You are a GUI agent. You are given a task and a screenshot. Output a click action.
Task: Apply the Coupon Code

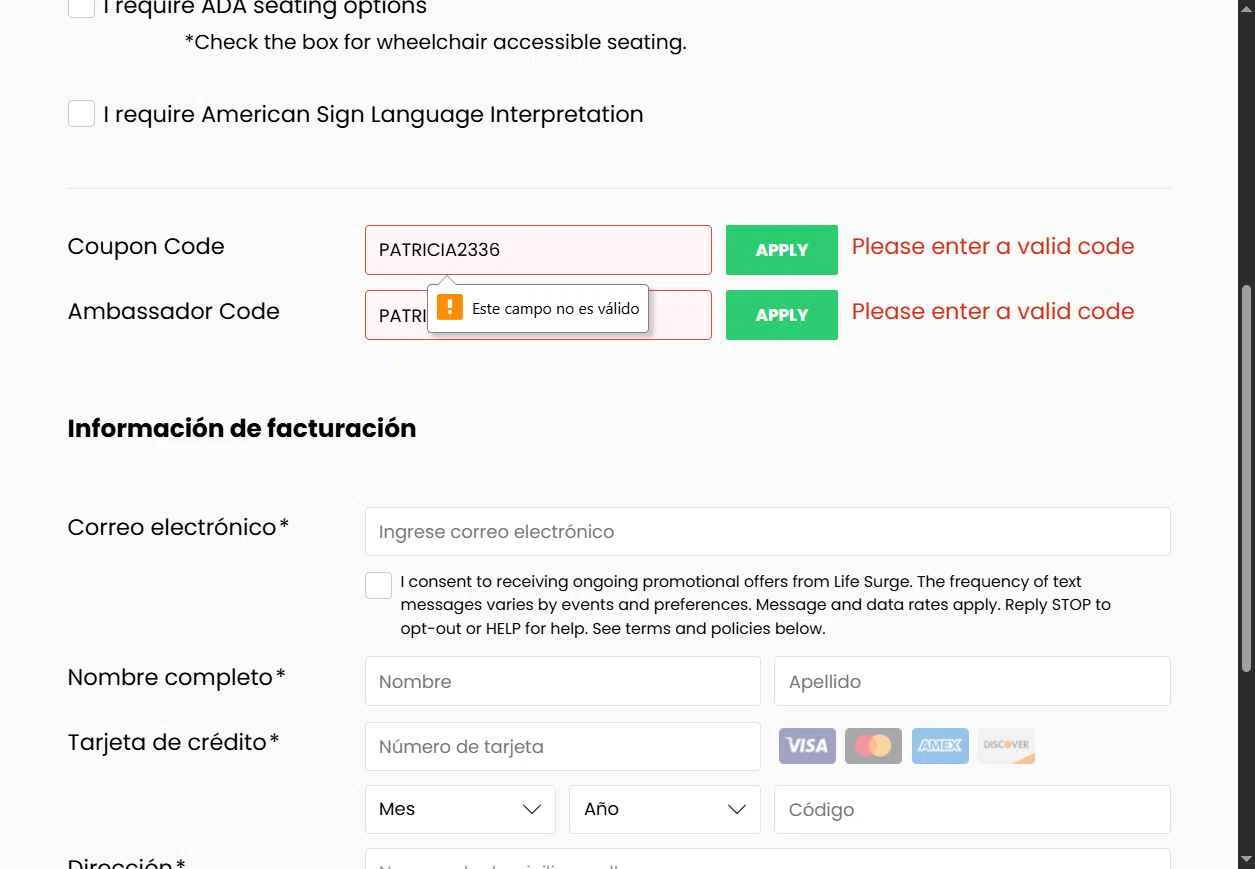click(x=781, y=250)
